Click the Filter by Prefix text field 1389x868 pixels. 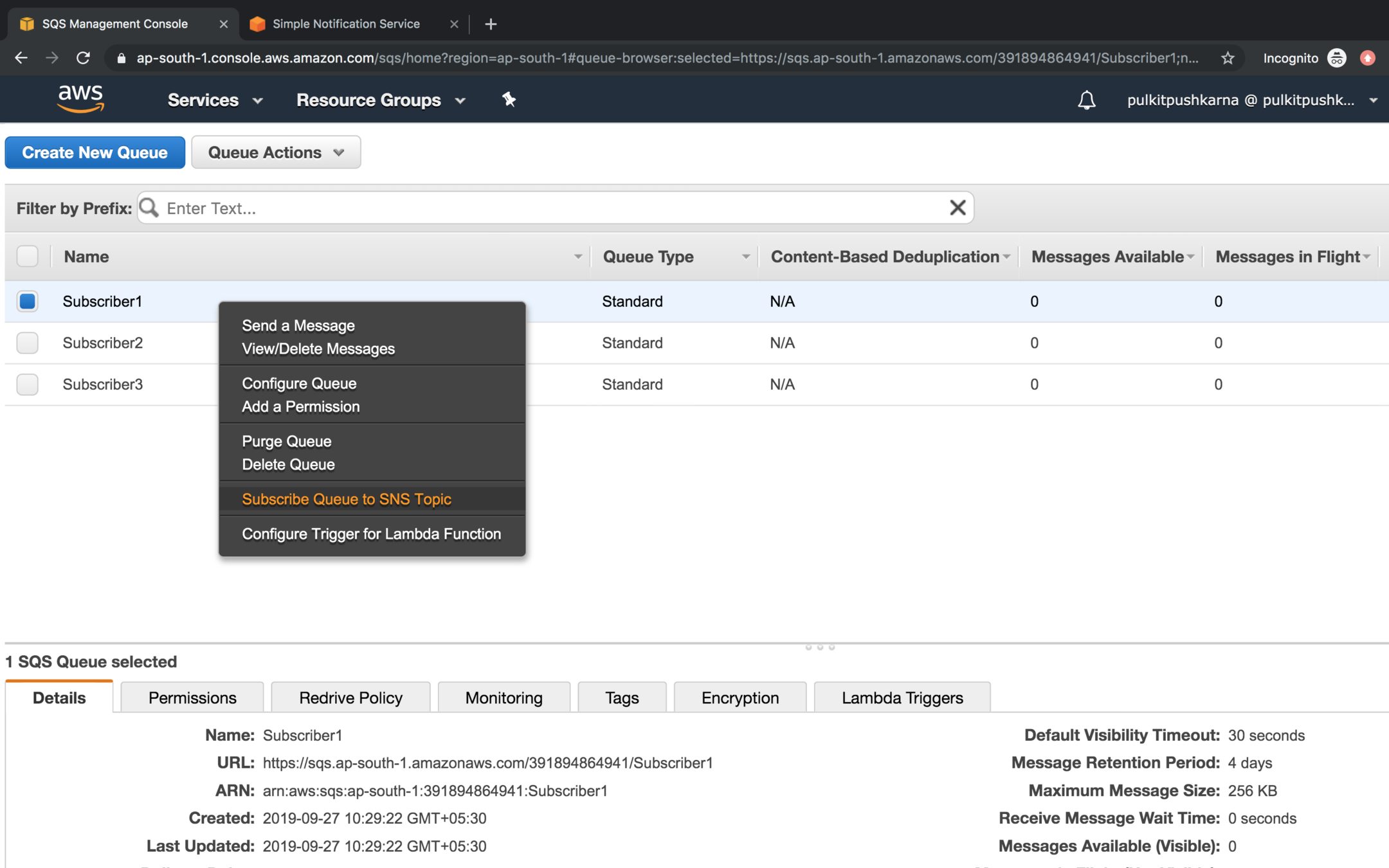[x=553, y=208]
